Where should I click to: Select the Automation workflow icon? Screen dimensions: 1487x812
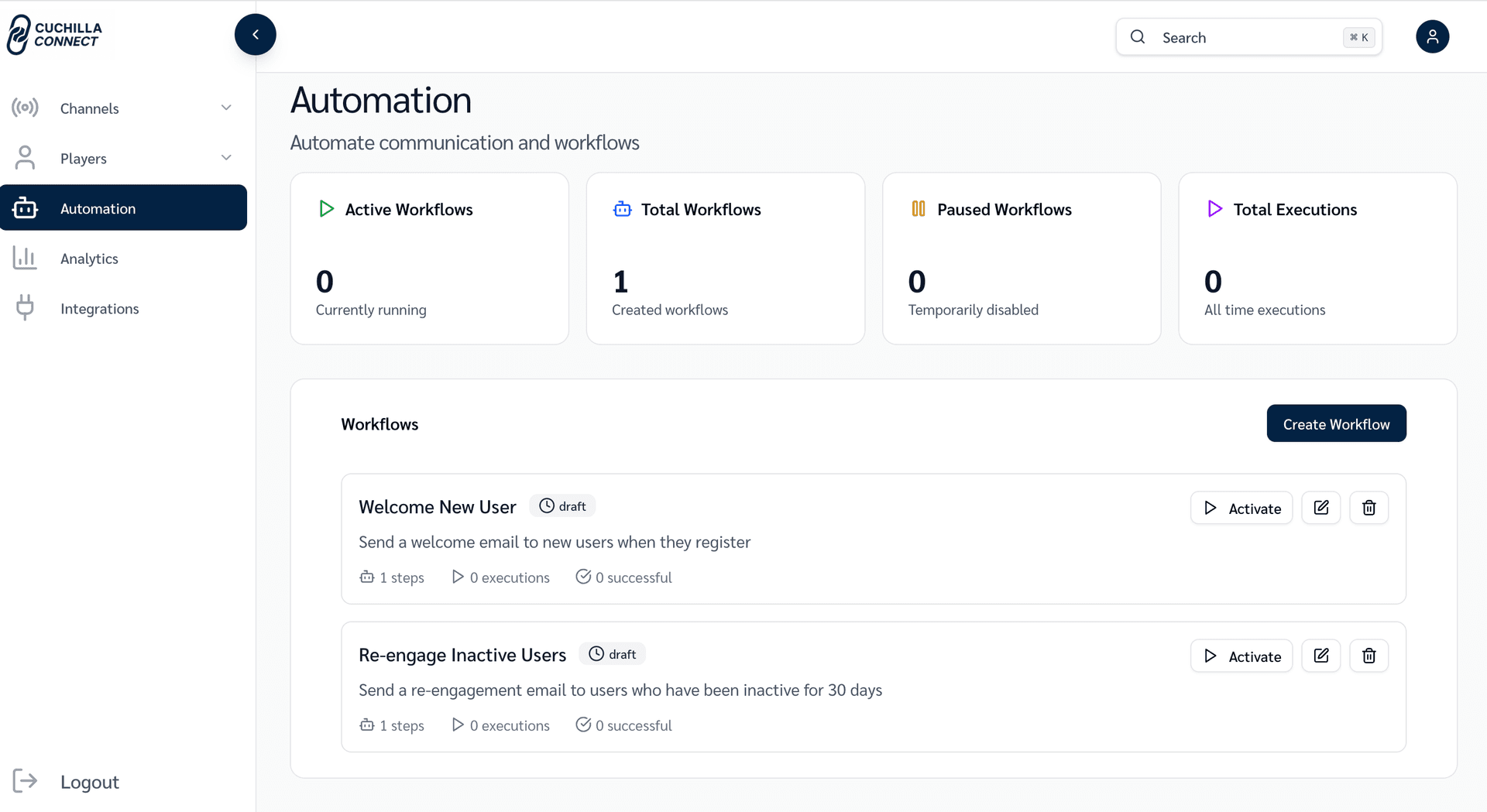[x=26, y=207]
